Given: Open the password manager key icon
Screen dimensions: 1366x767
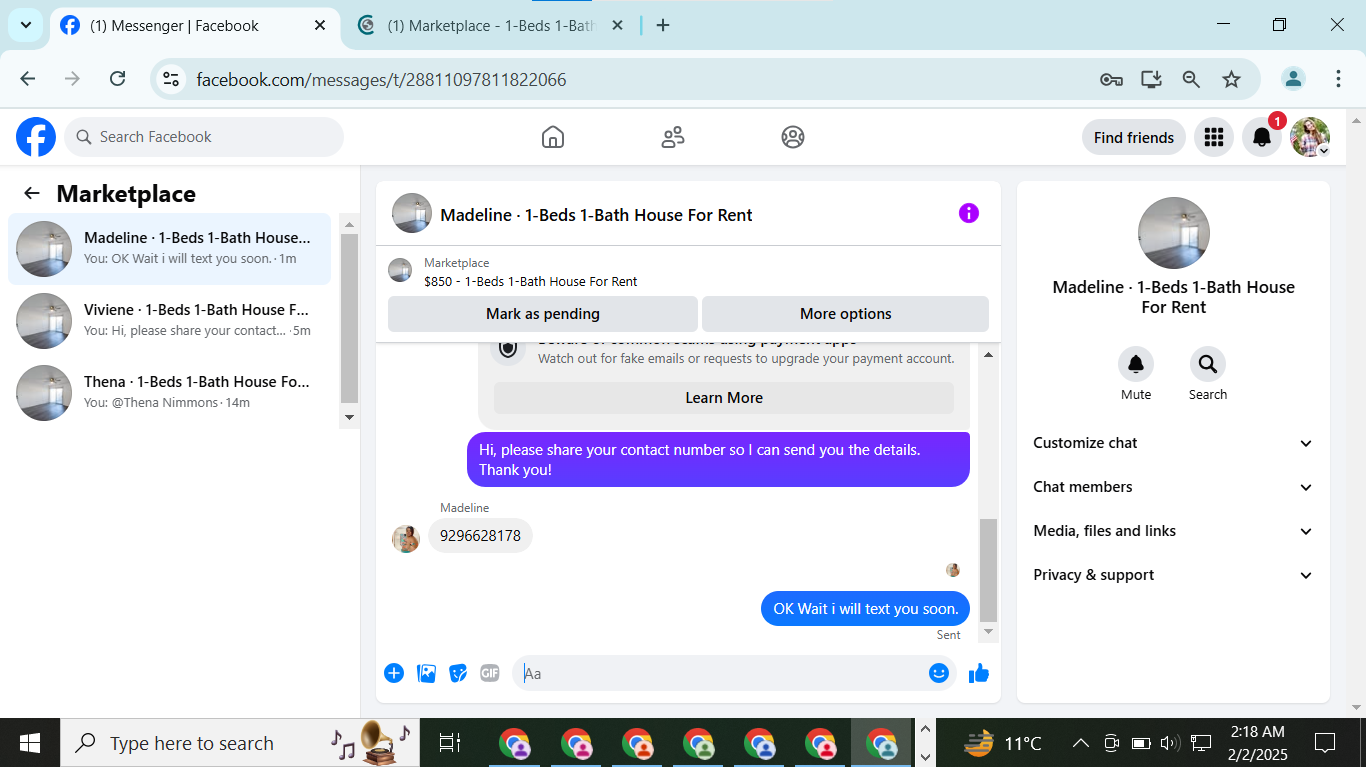Looking at the screenshot, I should [x=1111, y=79].
